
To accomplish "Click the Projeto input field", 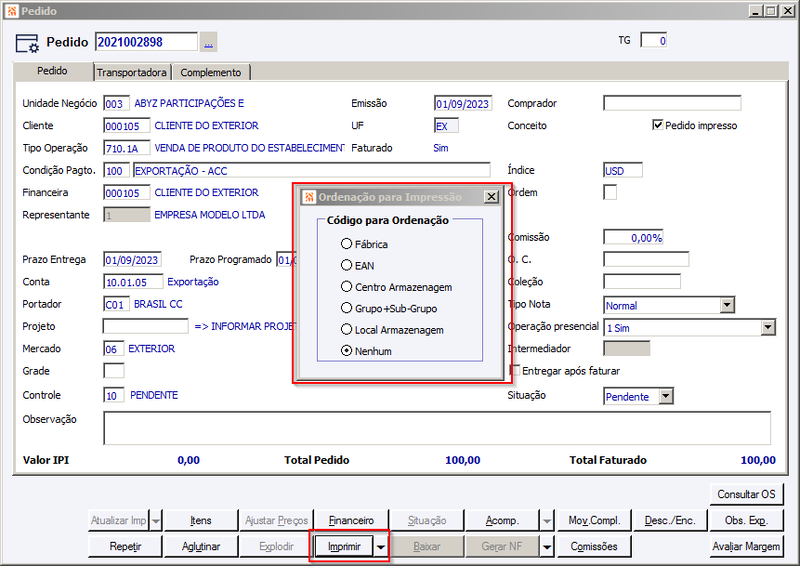I will coord(145,326).
